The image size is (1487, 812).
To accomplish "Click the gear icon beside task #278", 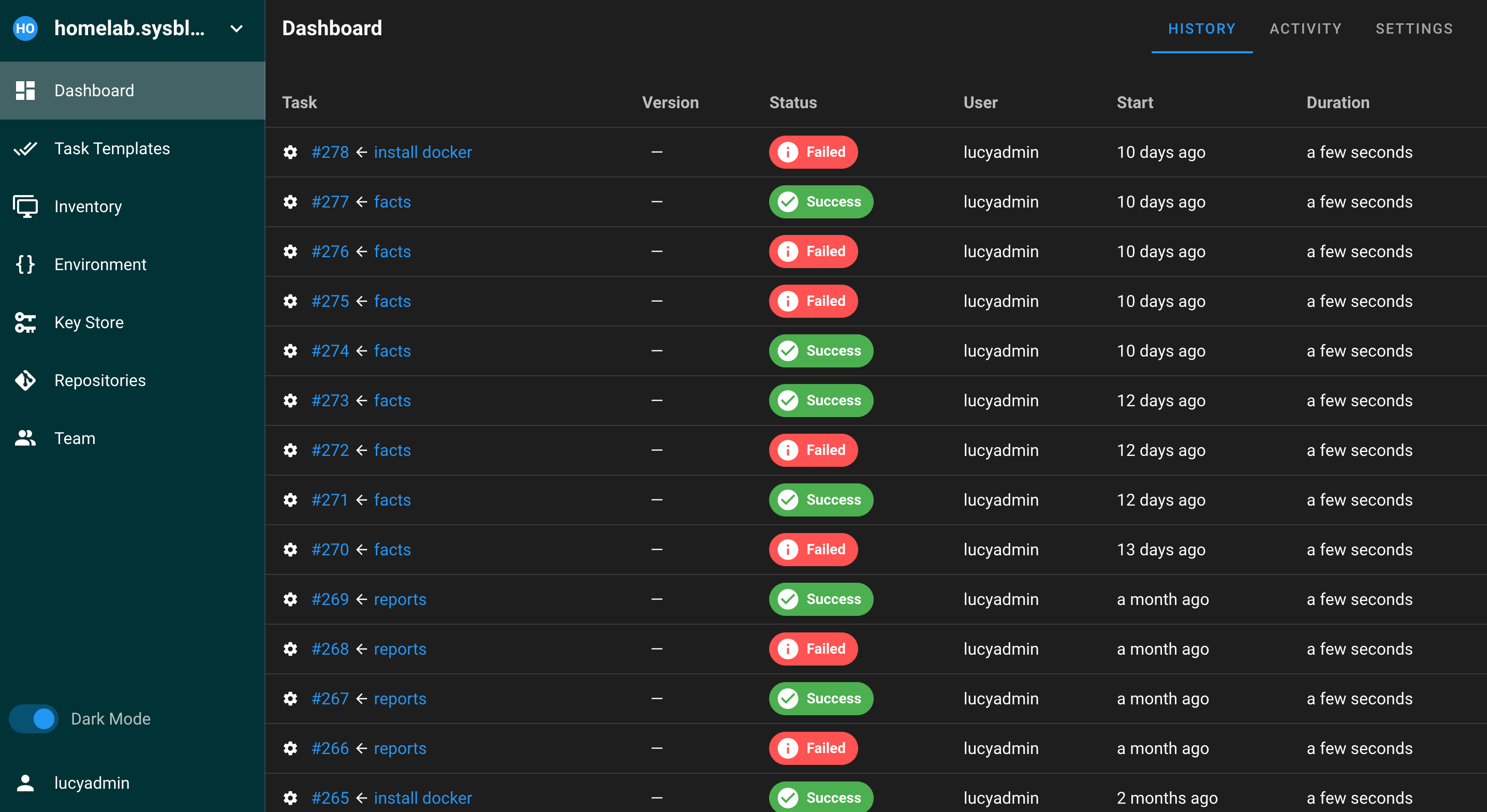I will 290,152.
